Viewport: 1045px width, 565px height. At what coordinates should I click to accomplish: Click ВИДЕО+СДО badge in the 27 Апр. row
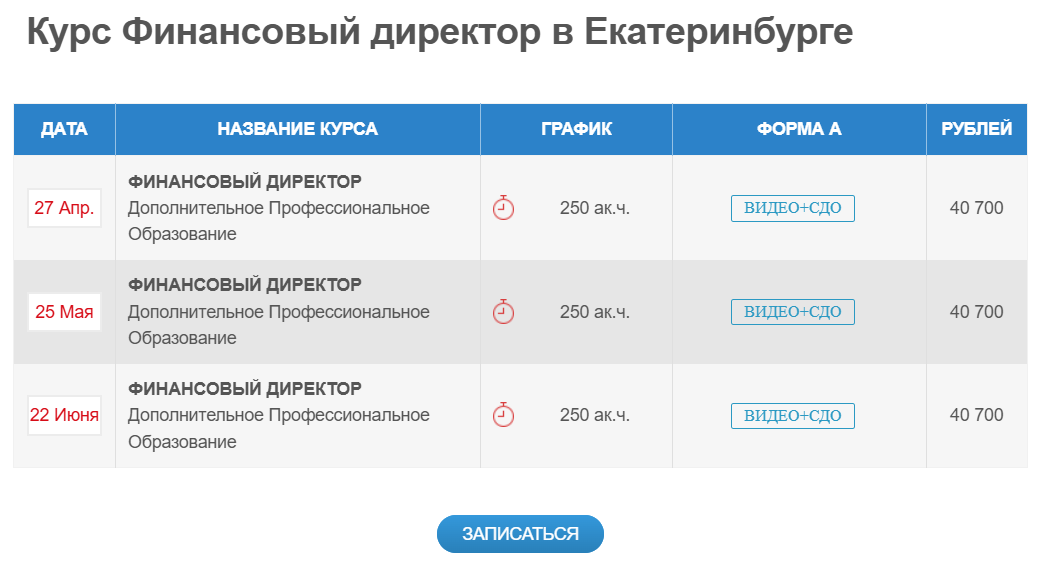pos(793,208)
